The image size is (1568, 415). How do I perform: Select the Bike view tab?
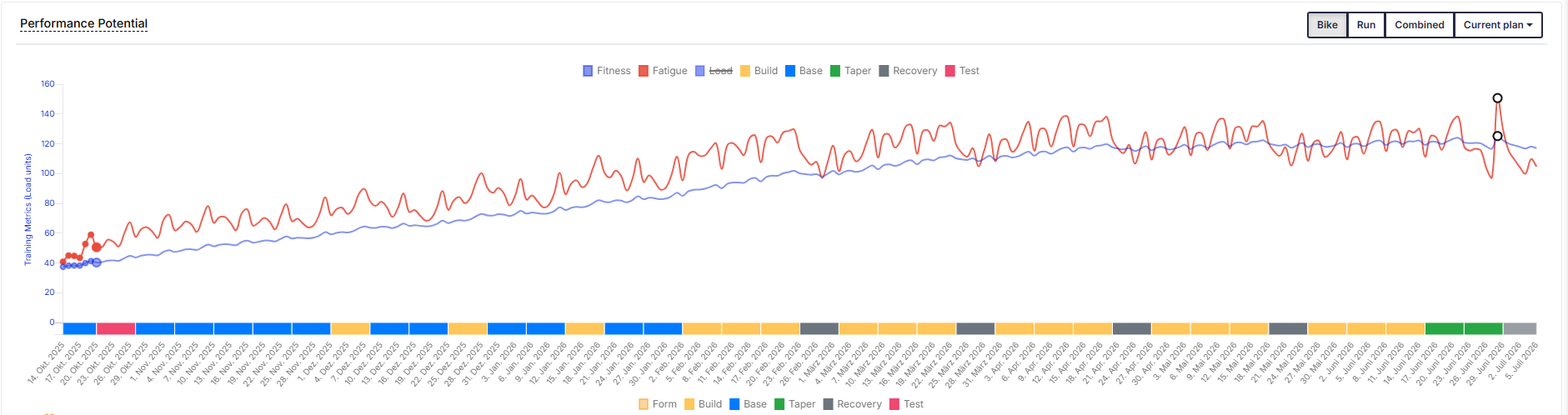[1327, 25]
